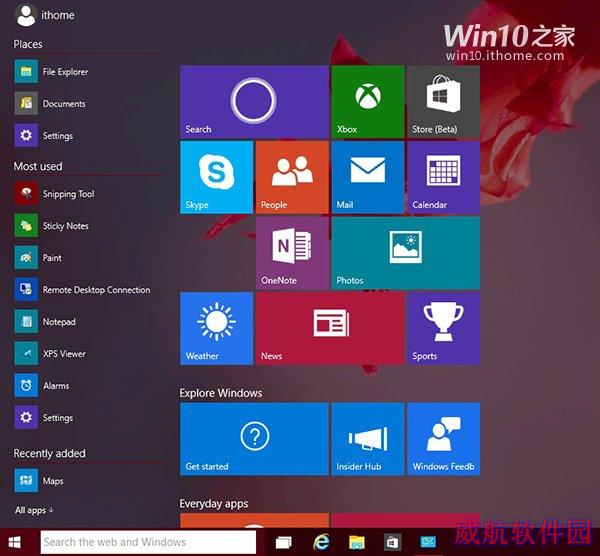Viewport: 600px width, 556px height.
Task: Open the Get started tile
Action: click(254, 439)
